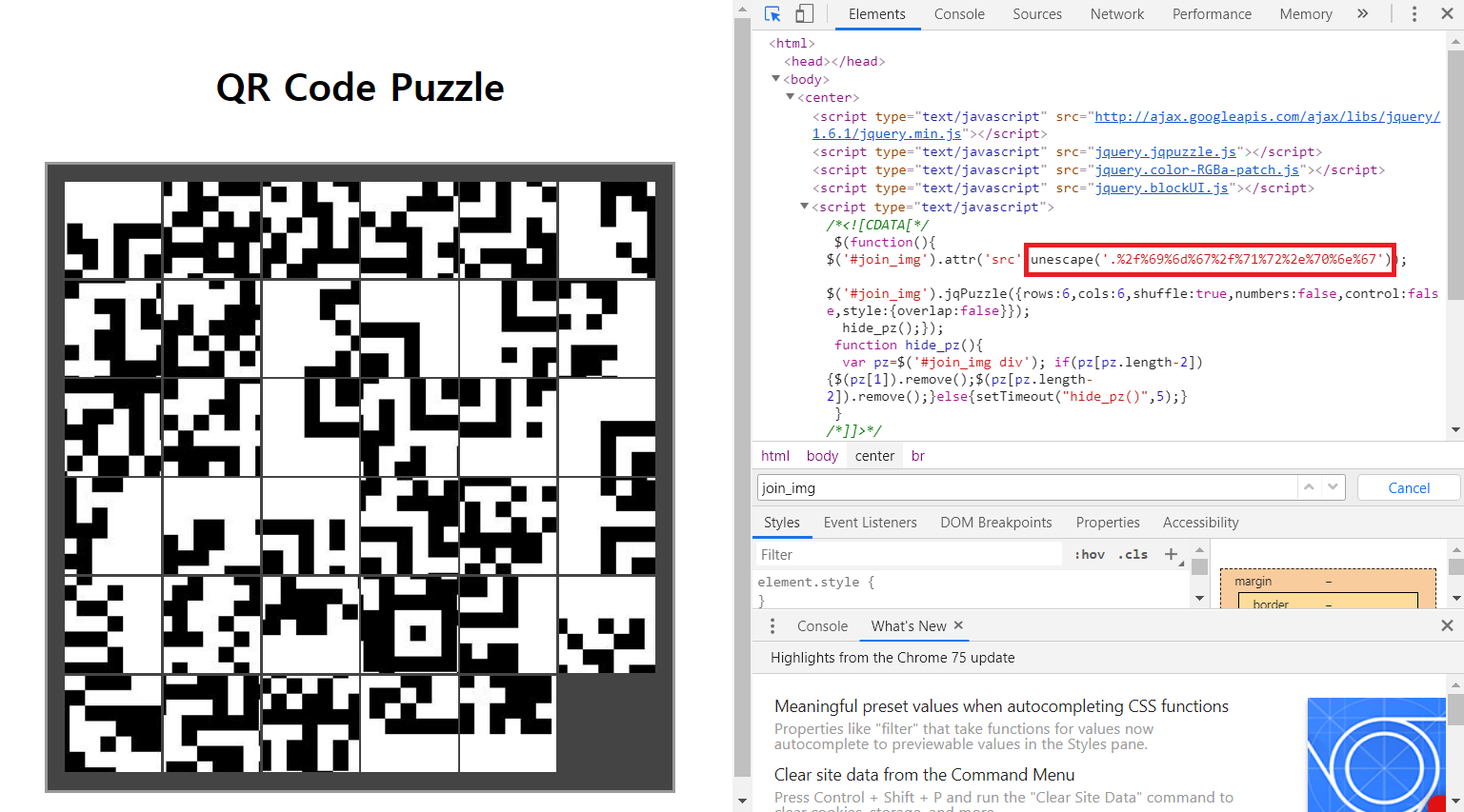Click 'Meaningful preset values' heading text
The height and width of the screenshot is (812, 1464).
click(1001, 706)
